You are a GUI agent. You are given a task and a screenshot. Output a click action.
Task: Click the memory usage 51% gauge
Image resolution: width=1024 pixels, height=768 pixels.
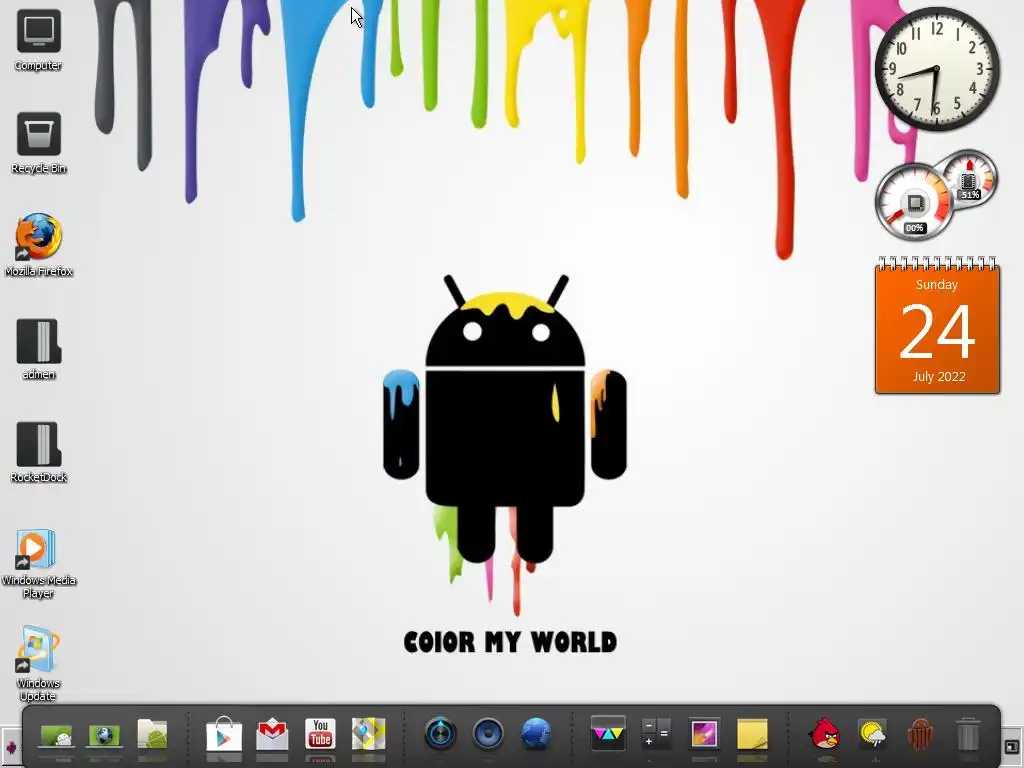969,179
